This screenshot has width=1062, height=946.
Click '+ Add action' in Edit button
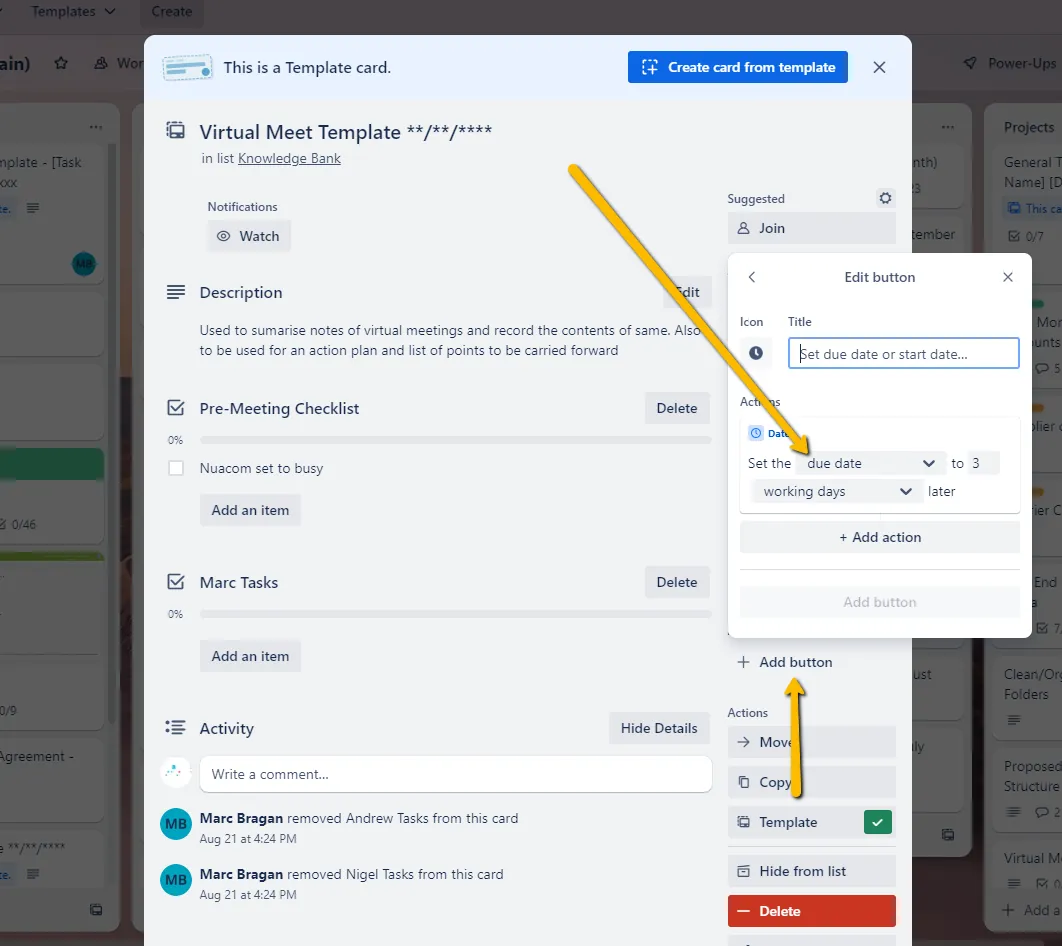click(x=880, y=537)
